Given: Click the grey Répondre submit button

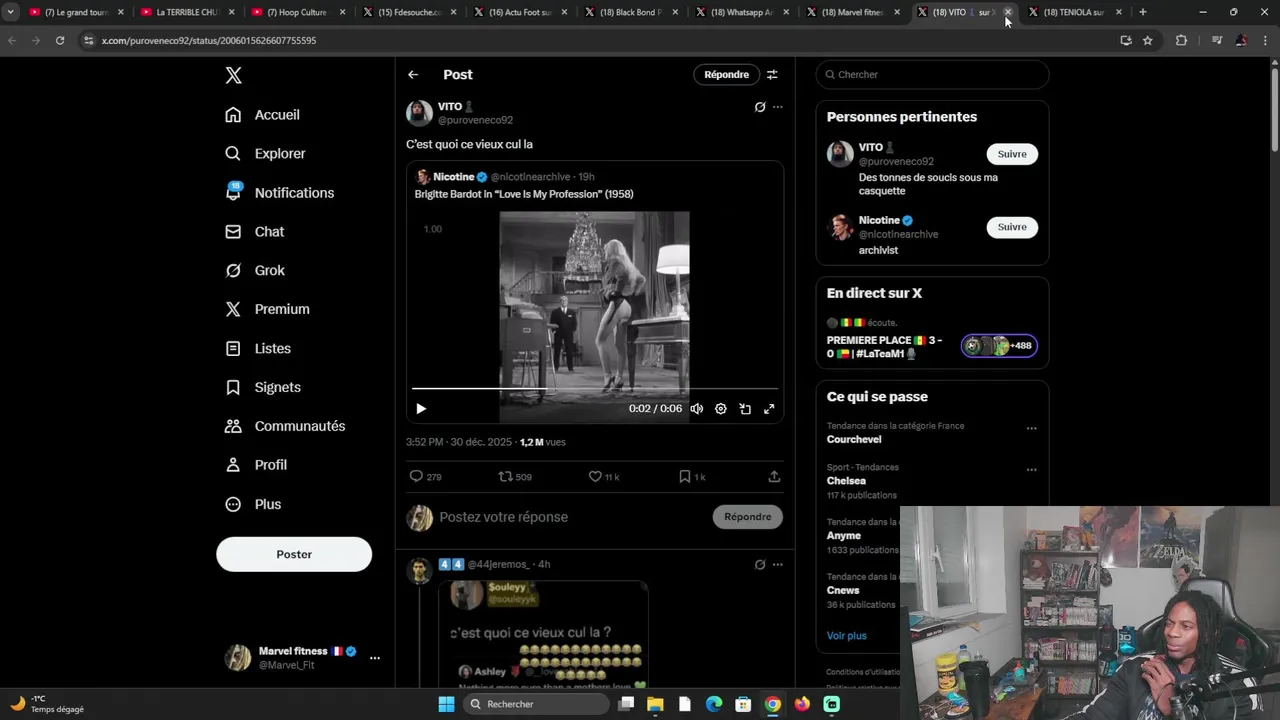Looking at the screenshot, I should point(748,517).
